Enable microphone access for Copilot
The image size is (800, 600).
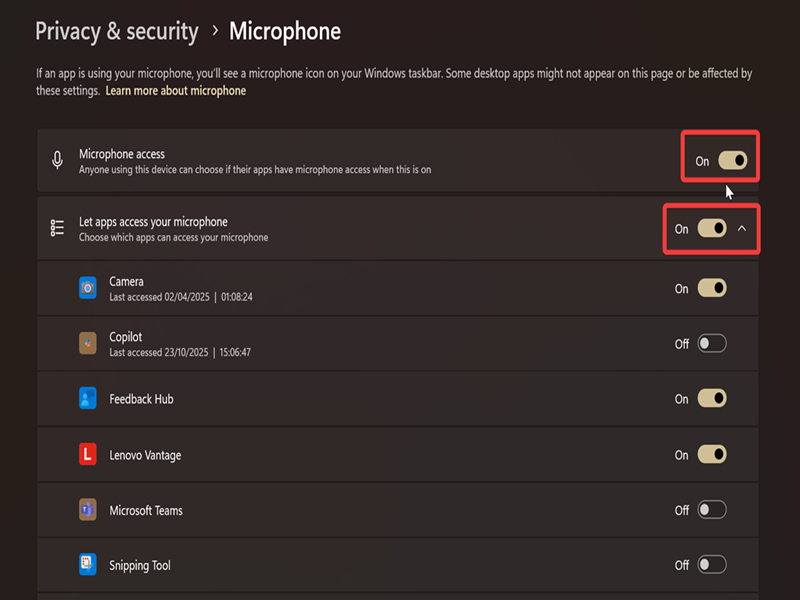(712, 343)
